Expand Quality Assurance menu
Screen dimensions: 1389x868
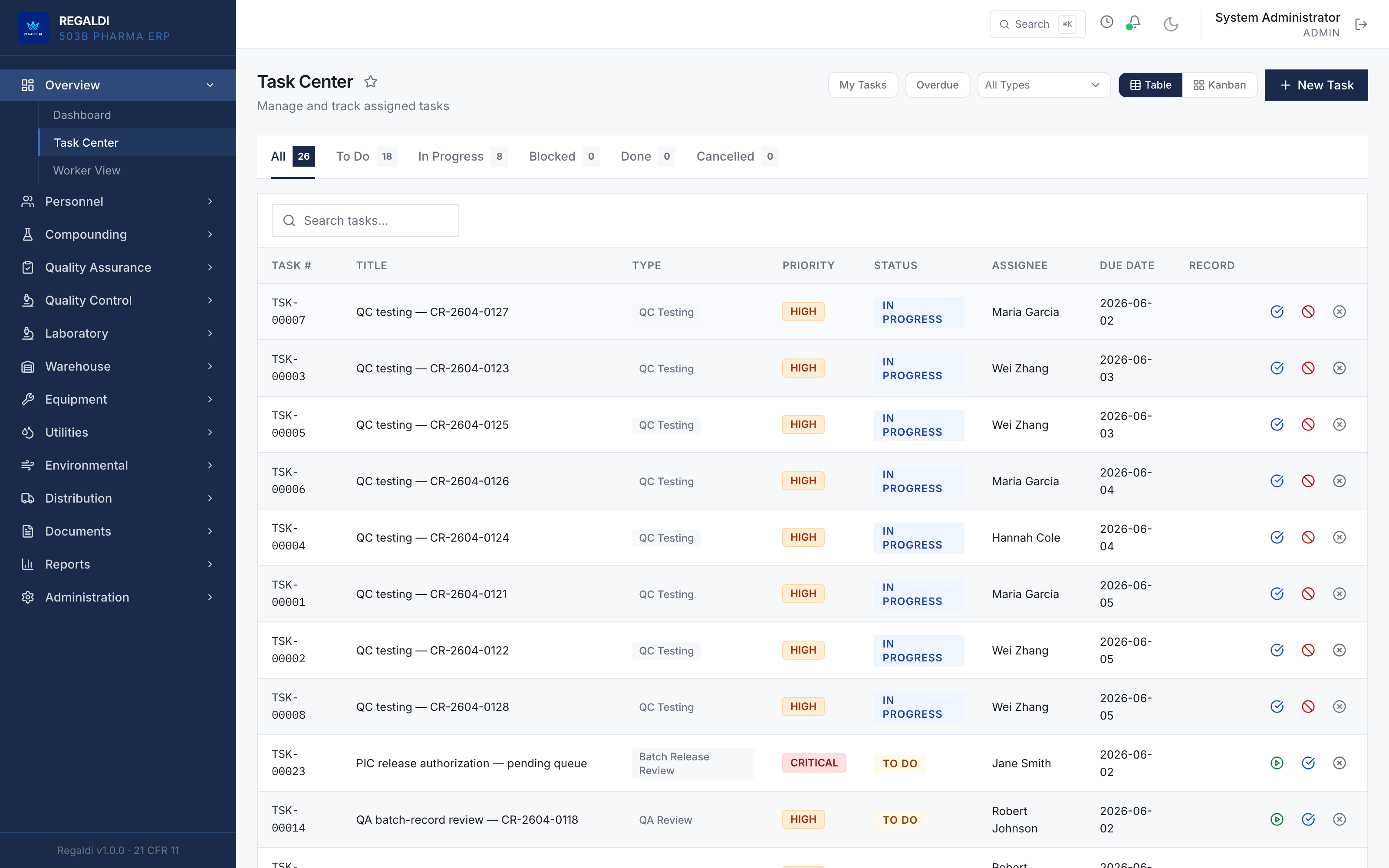118,267
